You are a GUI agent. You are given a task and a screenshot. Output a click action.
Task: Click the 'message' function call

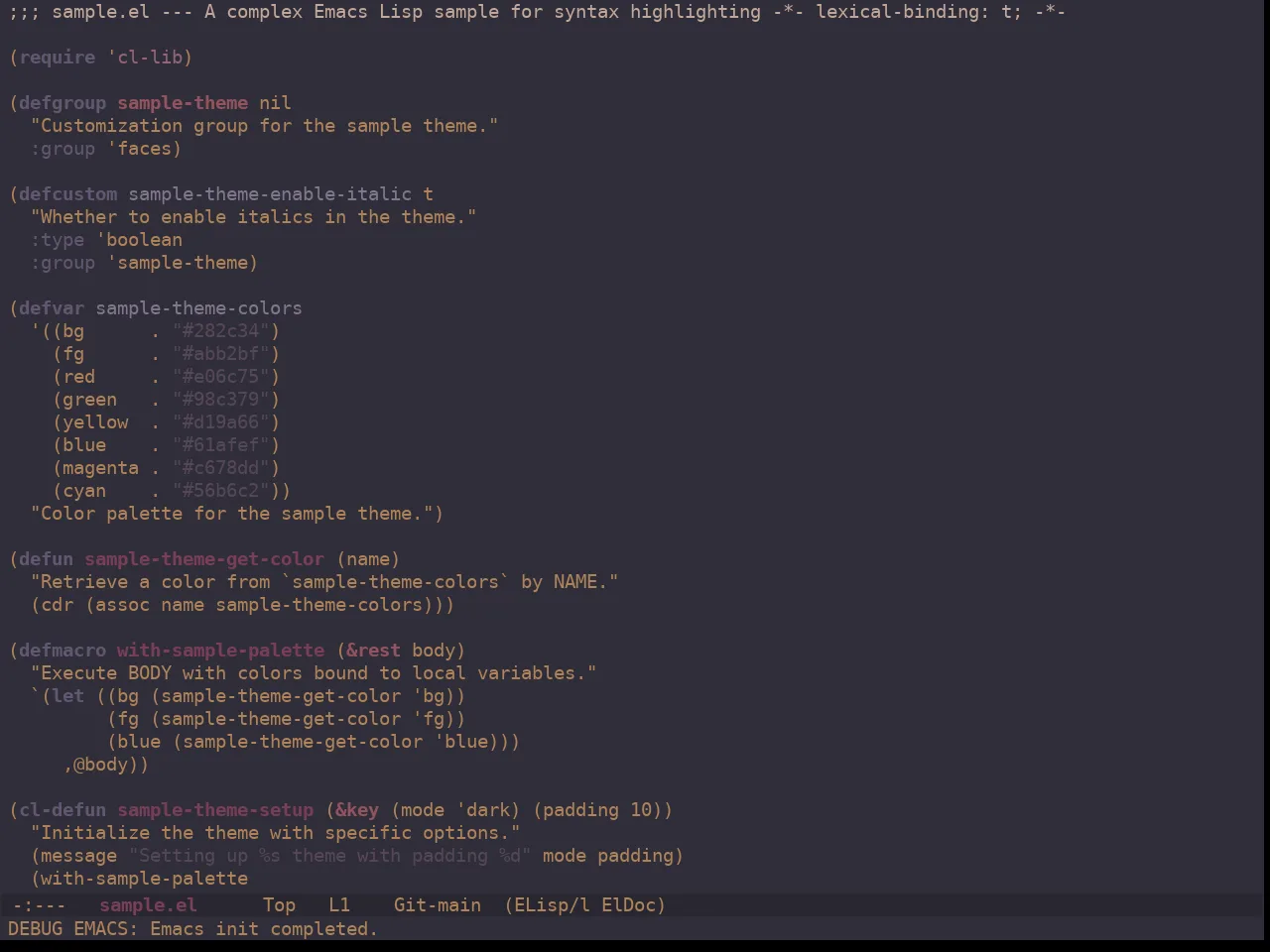79,856
